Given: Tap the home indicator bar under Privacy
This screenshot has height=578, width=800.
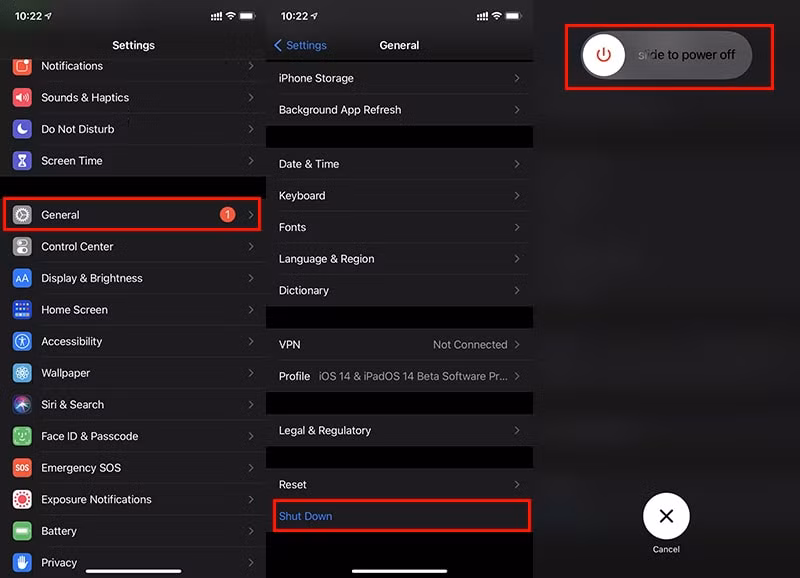Looking at the screenshot, I should (133, 571).
